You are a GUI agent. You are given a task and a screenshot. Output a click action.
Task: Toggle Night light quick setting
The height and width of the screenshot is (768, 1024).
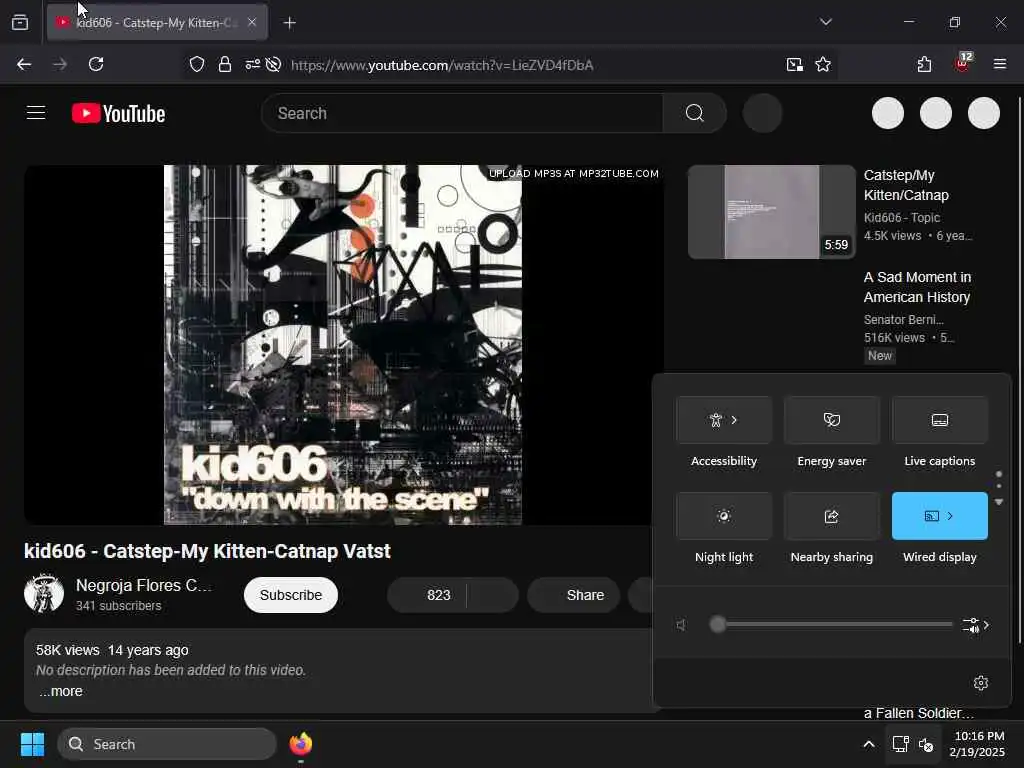(x=724, y=516)
